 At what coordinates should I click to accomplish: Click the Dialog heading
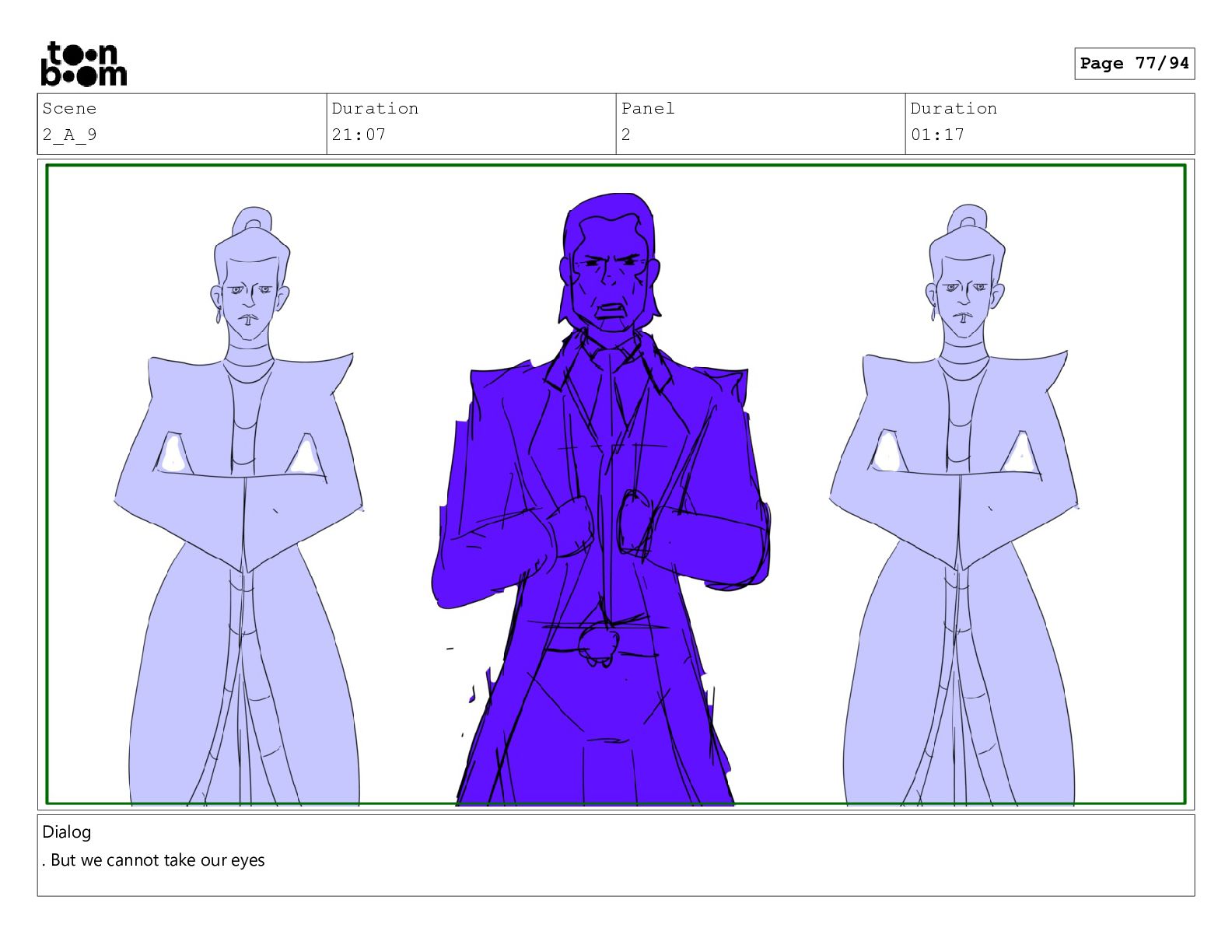[x=67, y=832]
